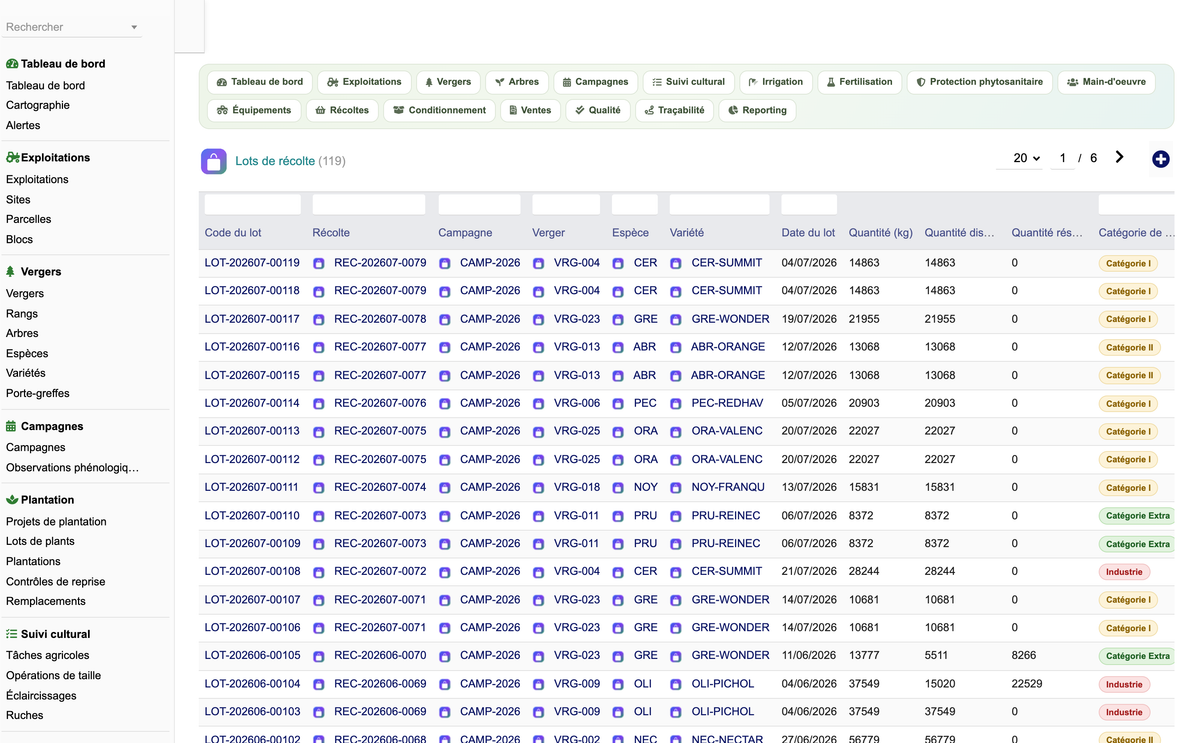This screenshot has height=743, width=1200.
Task: Click the Récolte column filter field
Action: (x=369, y=205)
